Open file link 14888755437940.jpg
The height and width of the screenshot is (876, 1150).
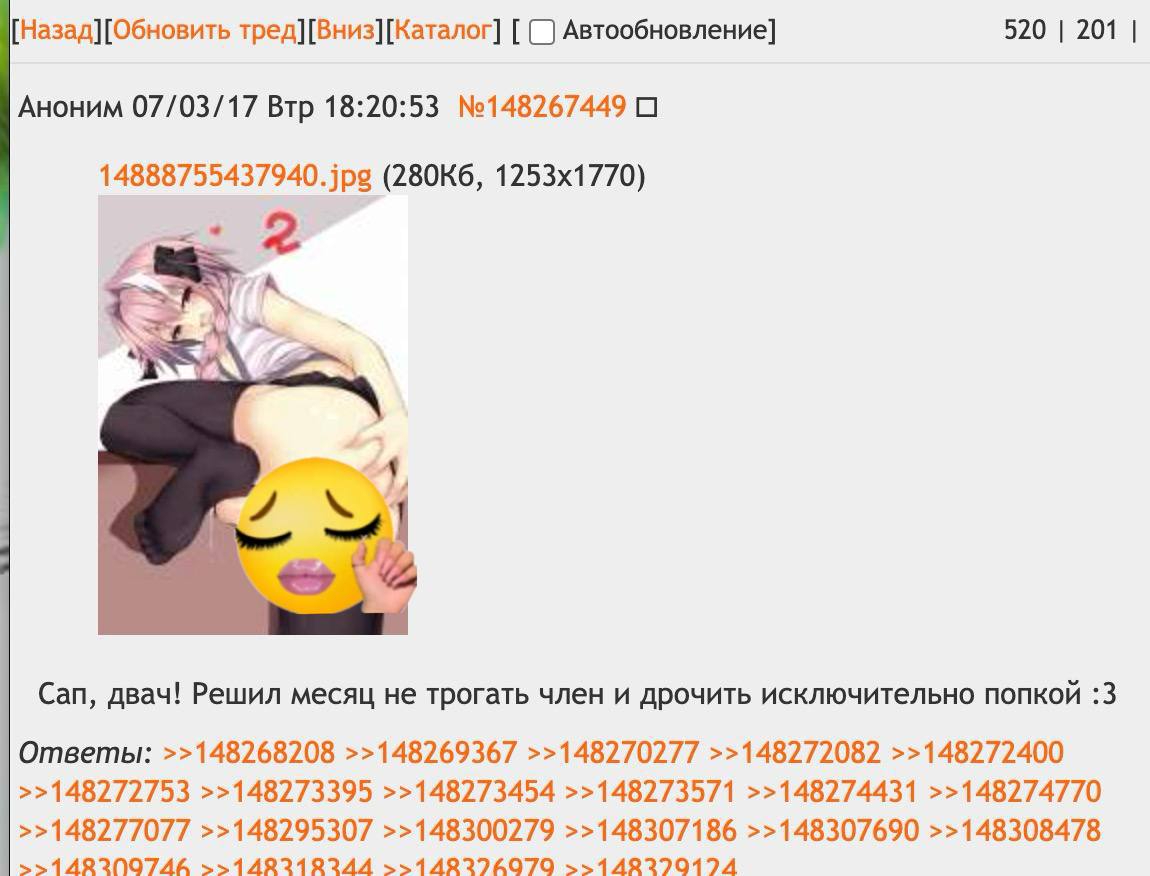pyautogui.click(x=235, y=176)
